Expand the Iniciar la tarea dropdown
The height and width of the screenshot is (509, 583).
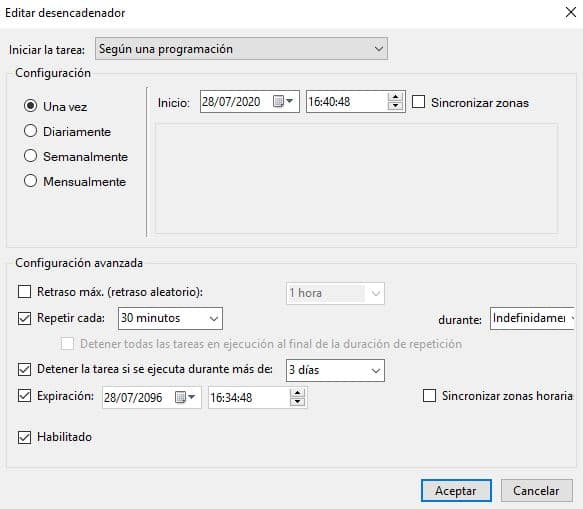tap(241, 49)
